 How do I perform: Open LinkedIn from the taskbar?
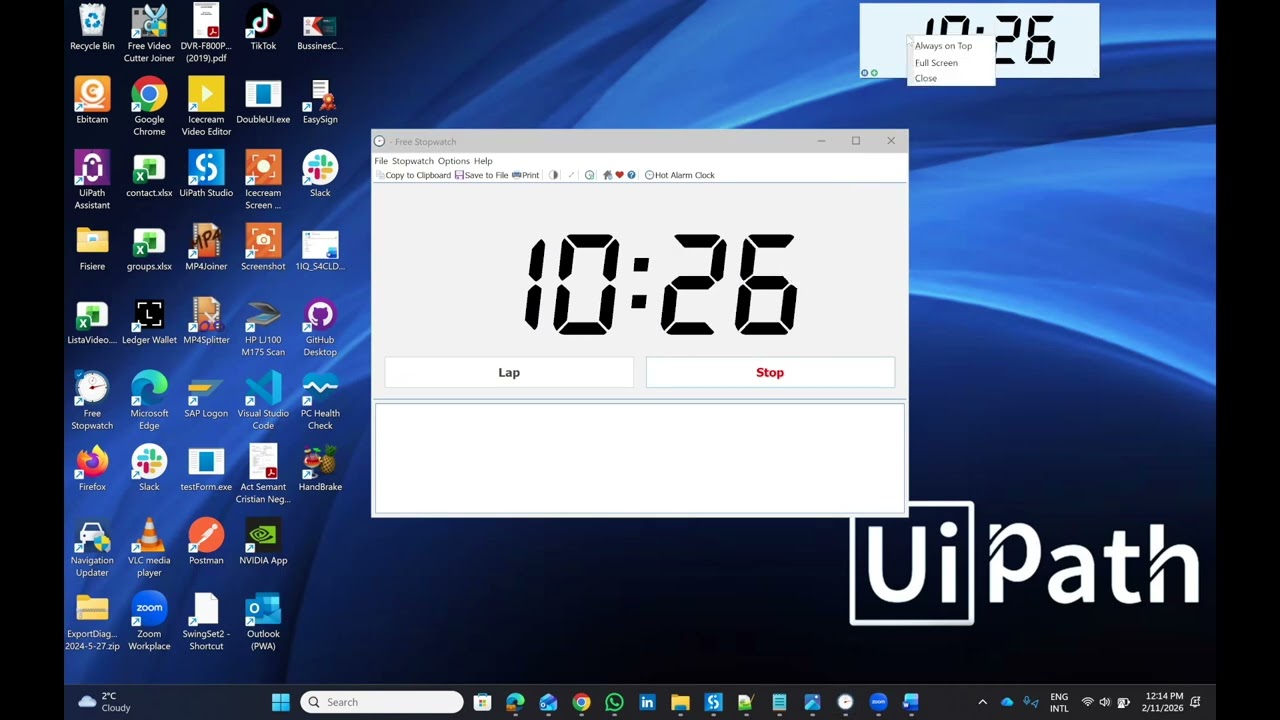[647, 702]
